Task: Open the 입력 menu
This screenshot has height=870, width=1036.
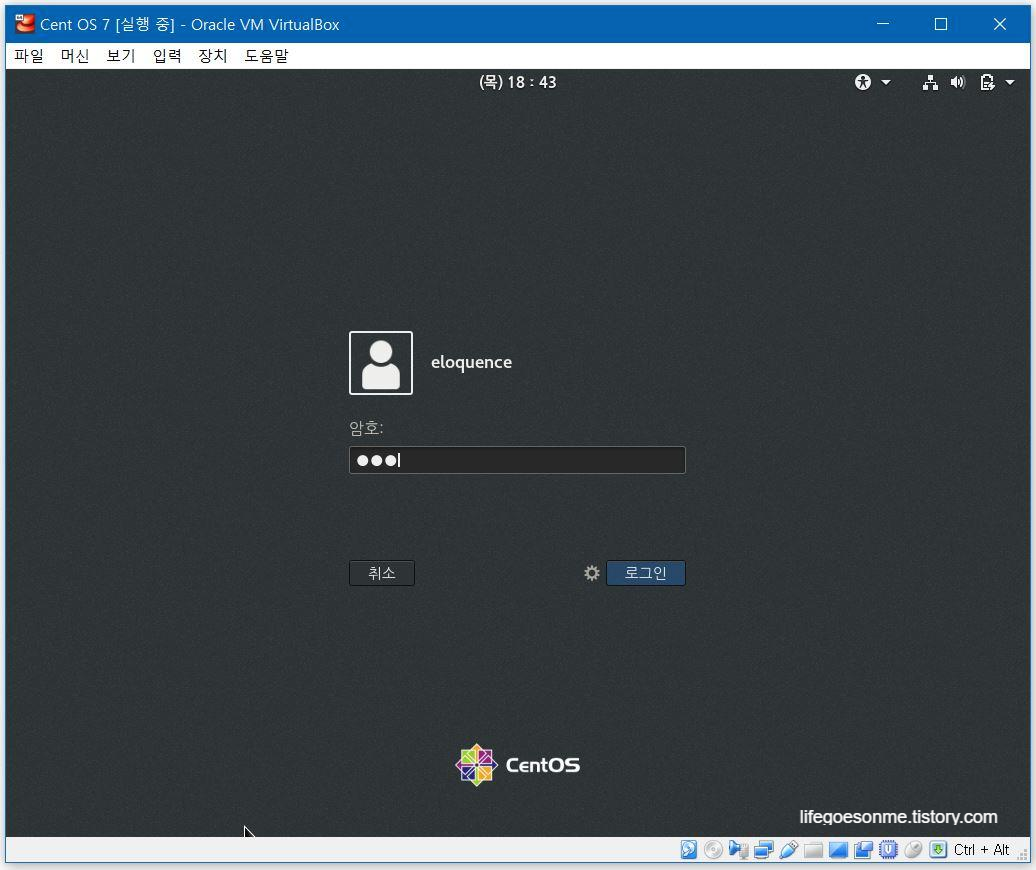Action: (166, 55)
